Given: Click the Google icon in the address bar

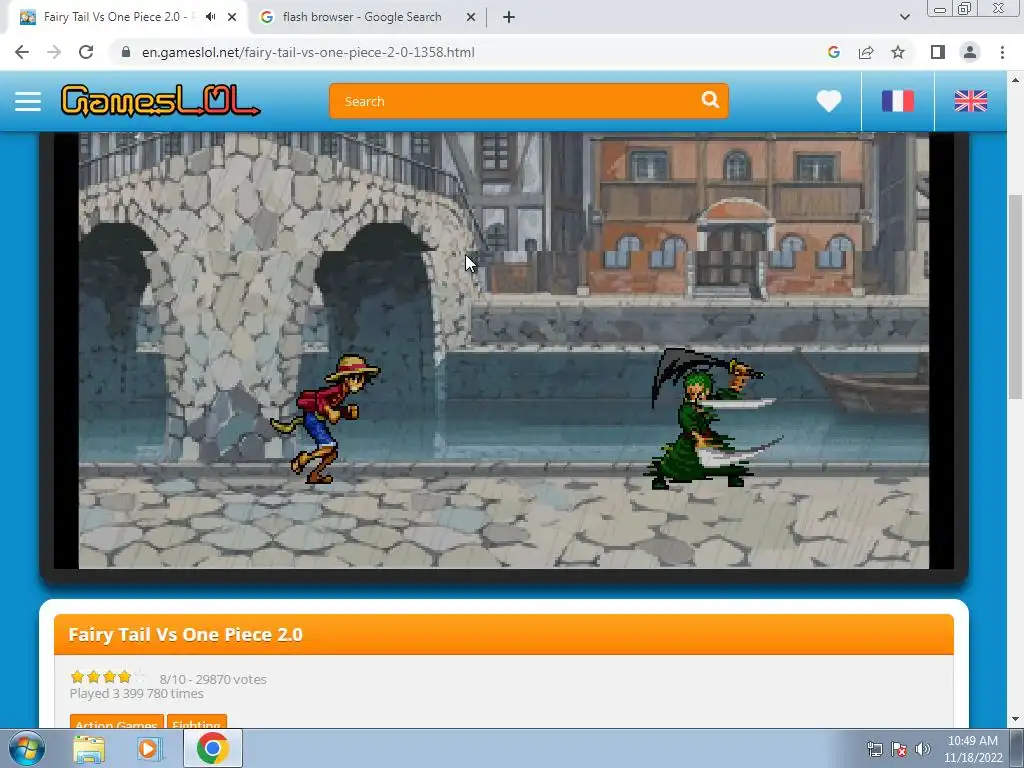Looking at the screenshot, I should (833, 52).
